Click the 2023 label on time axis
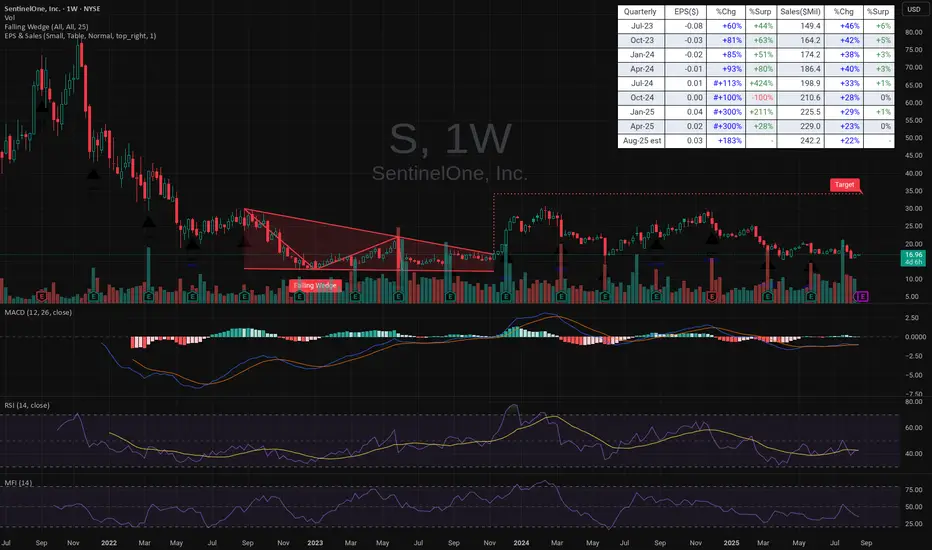 [315, 543]
